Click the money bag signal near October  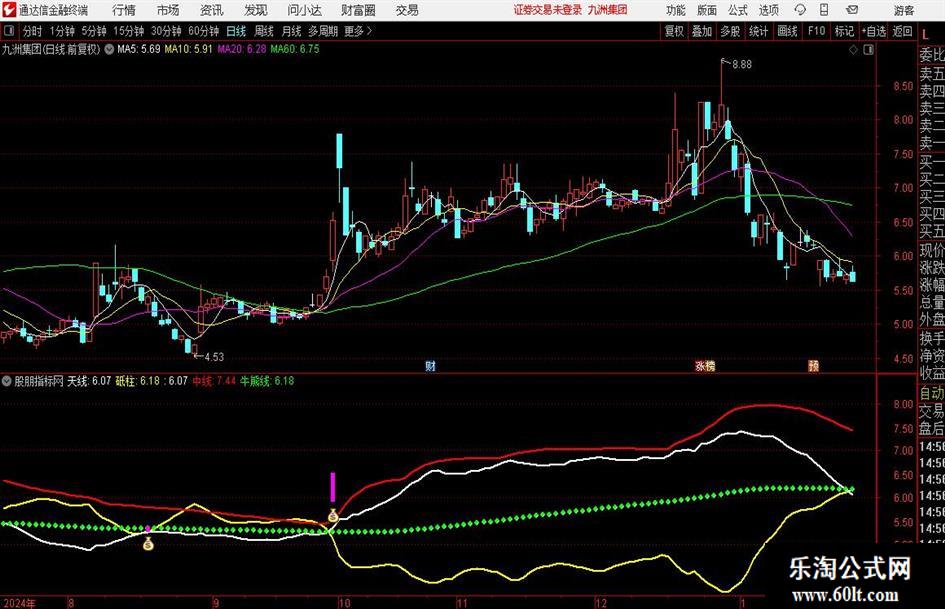(x=333, y=516)
